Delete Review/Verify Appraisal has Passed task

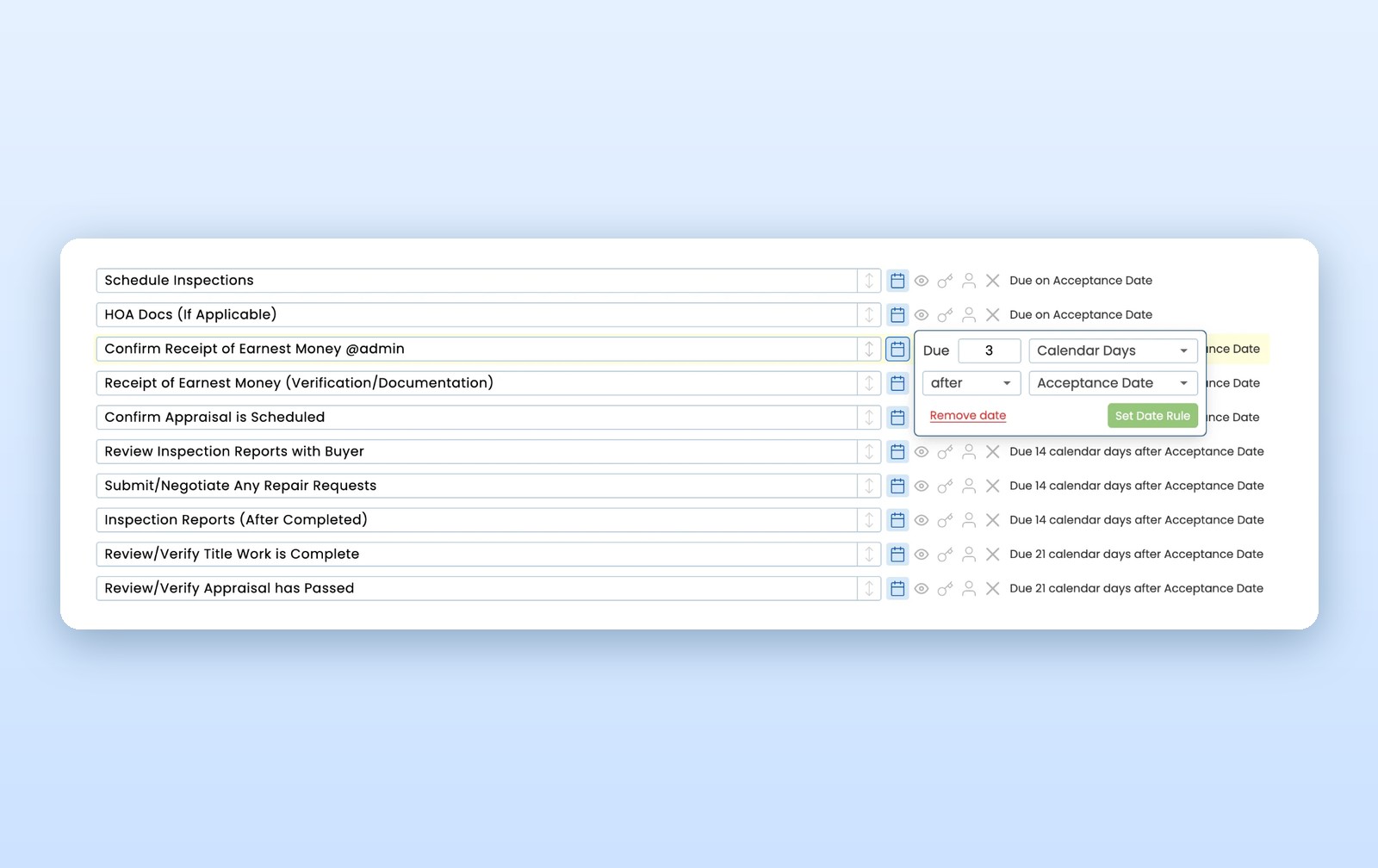(993, 588)
